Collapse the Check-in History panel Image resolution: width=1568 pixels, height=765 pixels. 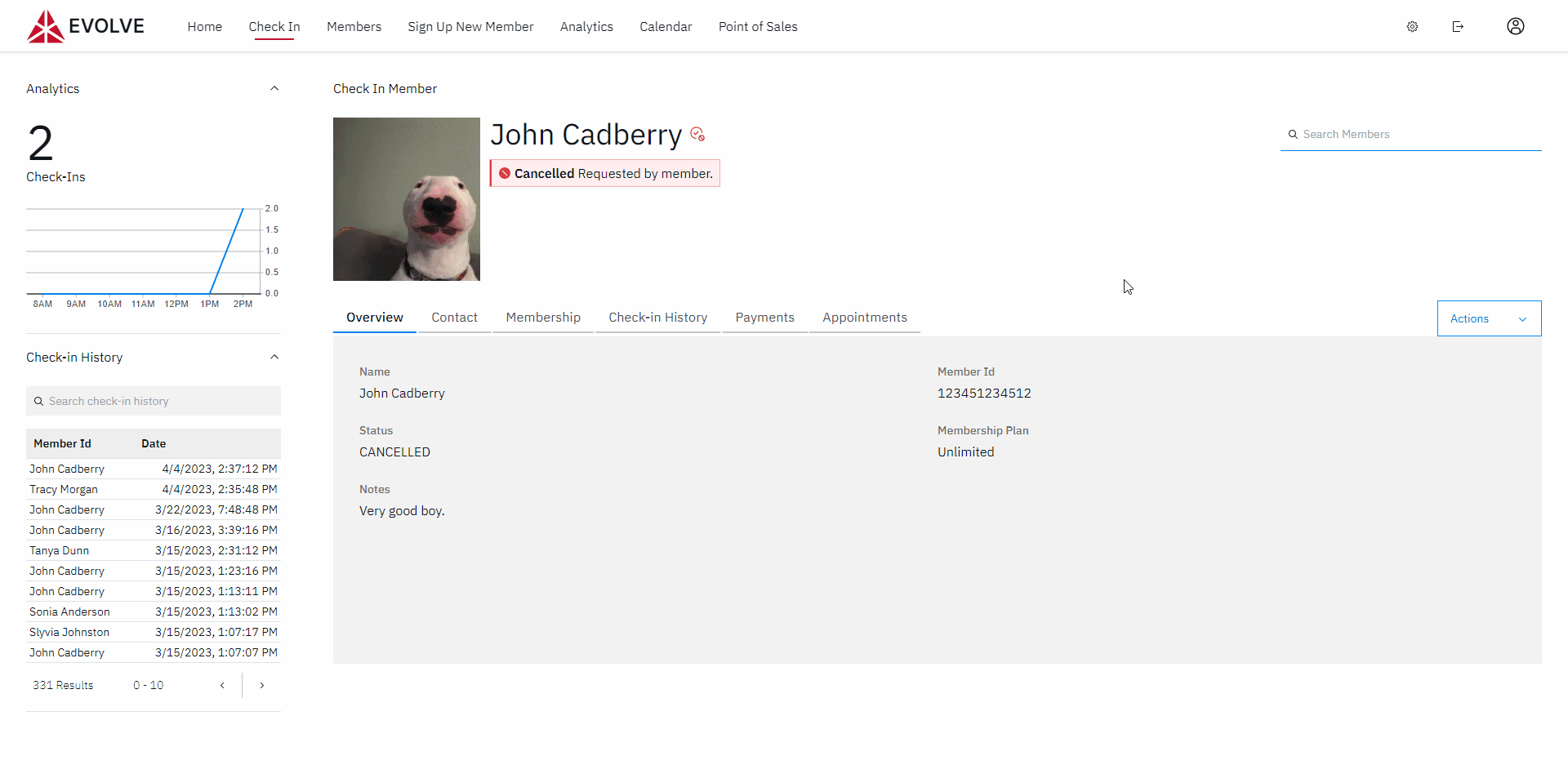(x=274, y=357)
